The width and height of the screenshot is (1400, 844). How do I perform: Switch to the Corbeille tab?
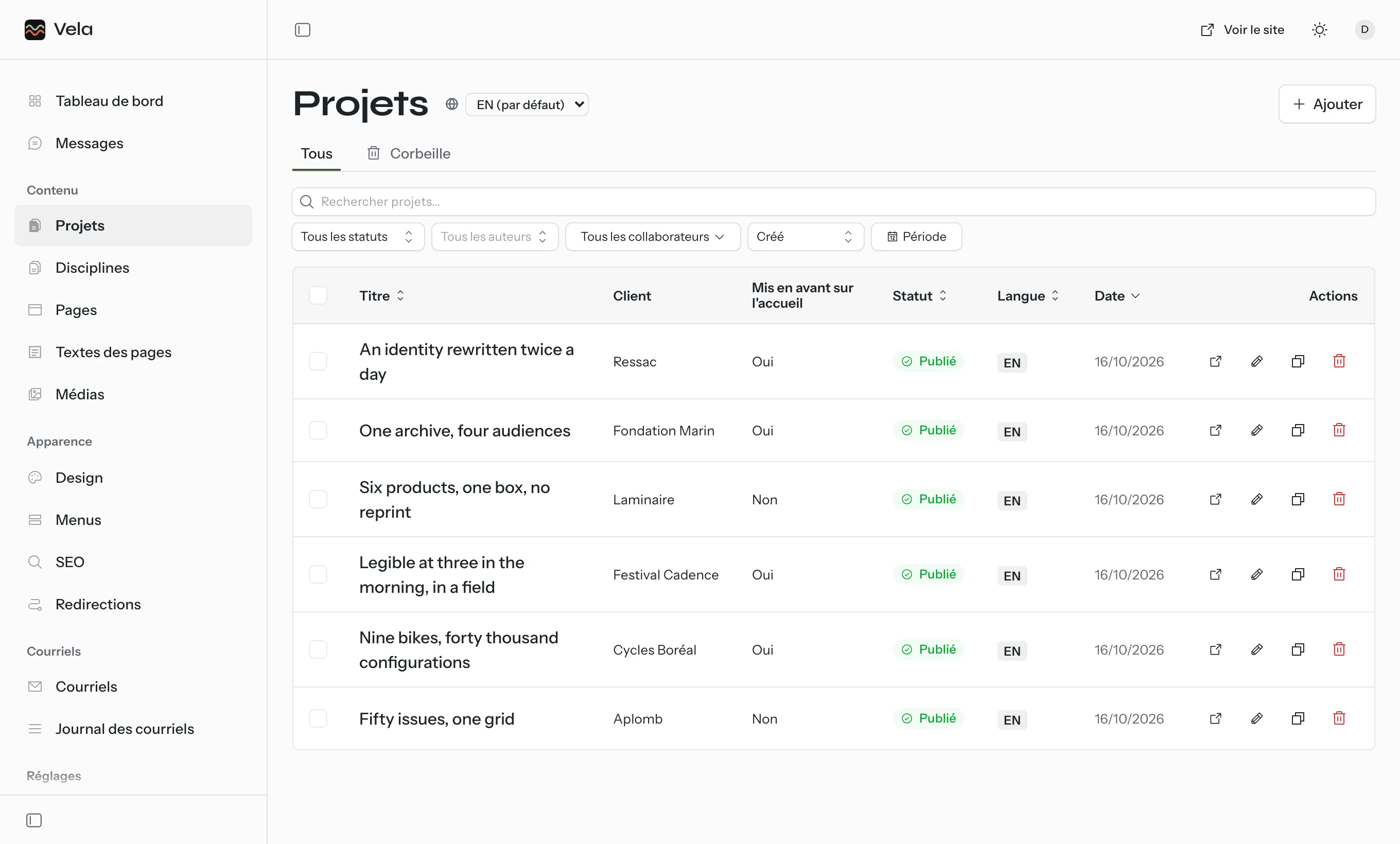point(409,153)
